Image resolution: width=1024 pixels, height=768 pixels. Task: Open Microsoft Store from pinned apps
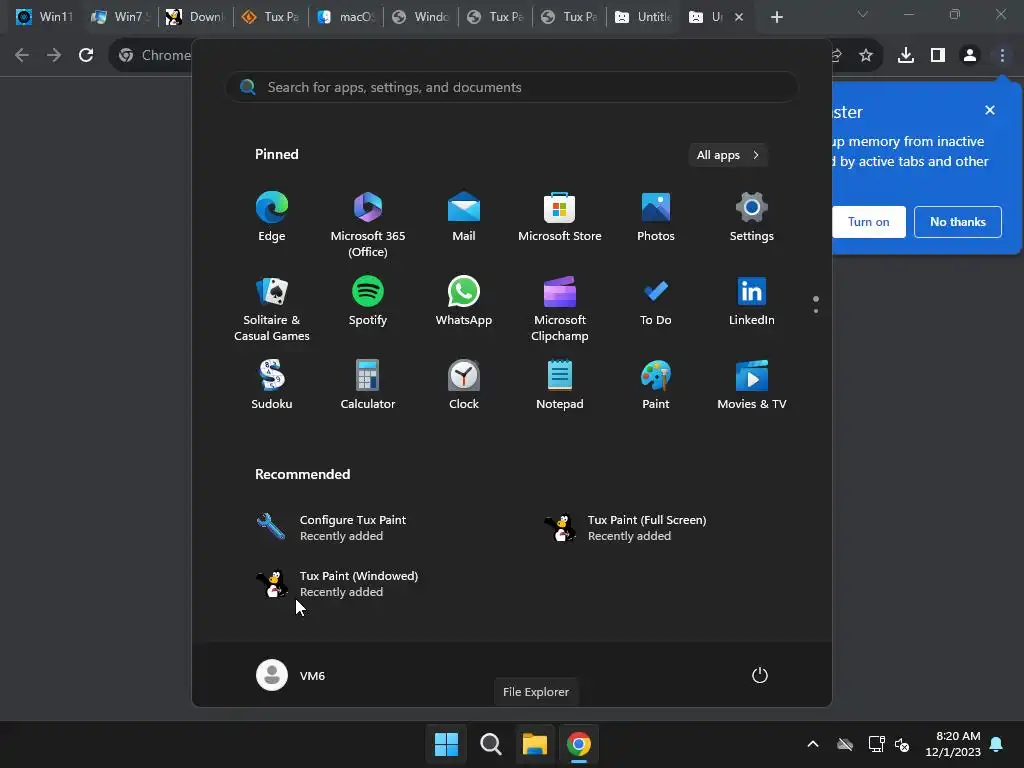(560, 217)
